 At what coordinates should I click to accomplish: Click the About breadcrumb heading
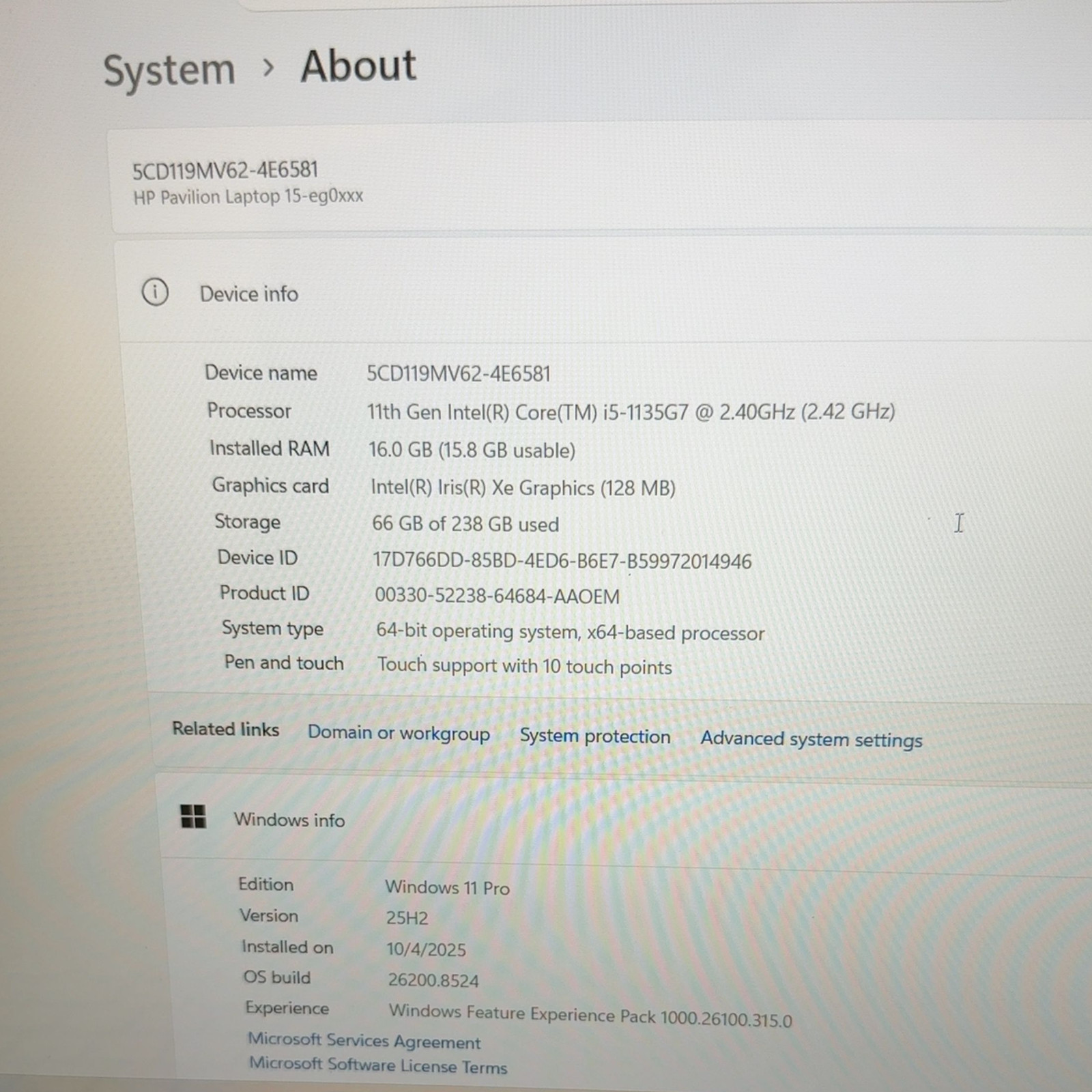(x=358, y=66)
